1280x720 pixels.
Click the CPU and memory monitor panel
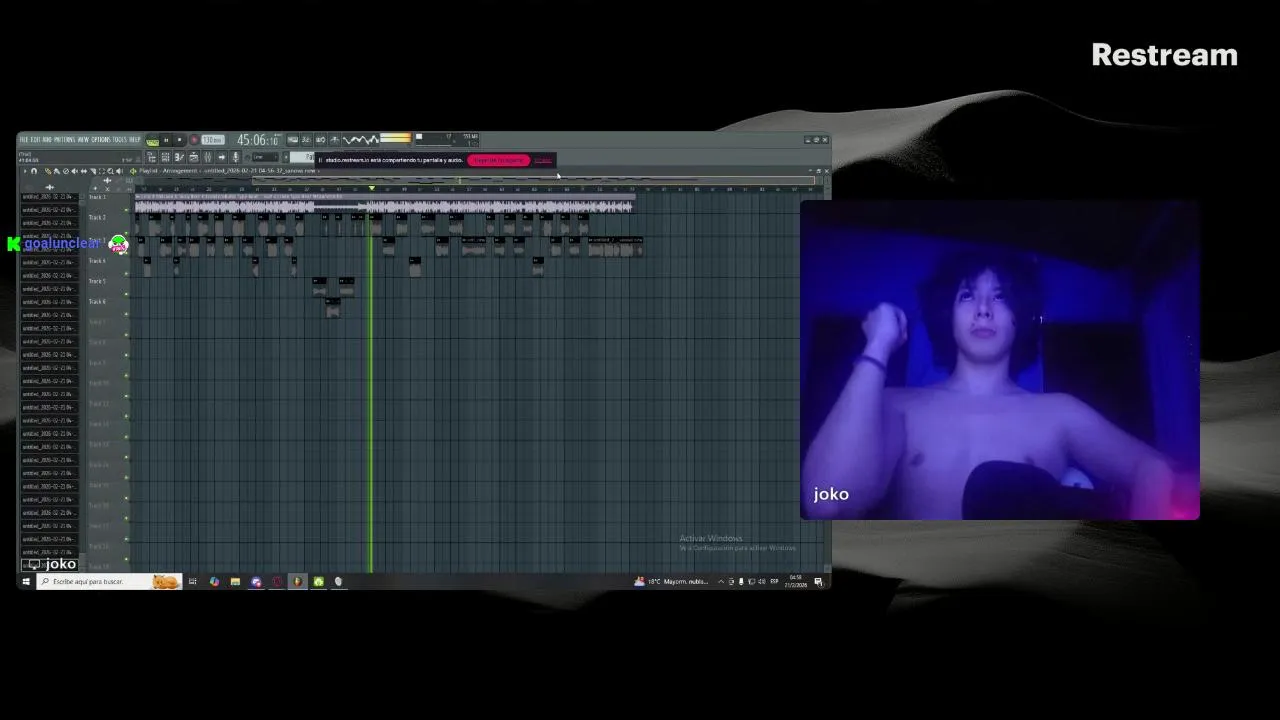(x=448, y=140)
